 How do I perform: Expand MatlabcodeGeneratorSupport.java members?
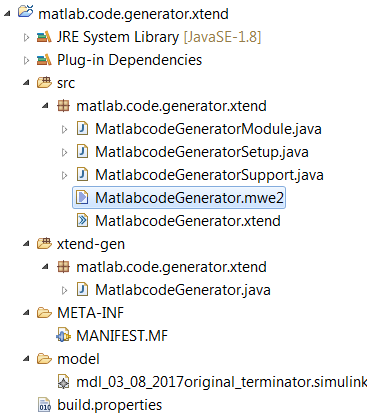click(x=65, y=175)
